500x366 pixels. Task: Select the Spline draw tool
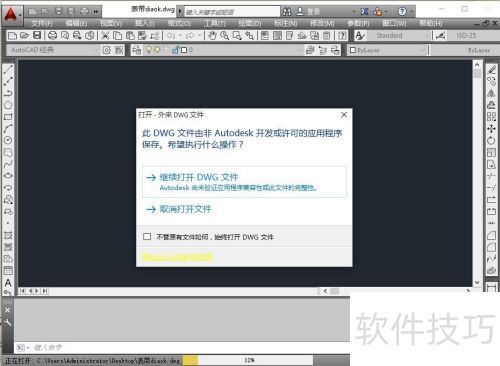coord(8,164)
